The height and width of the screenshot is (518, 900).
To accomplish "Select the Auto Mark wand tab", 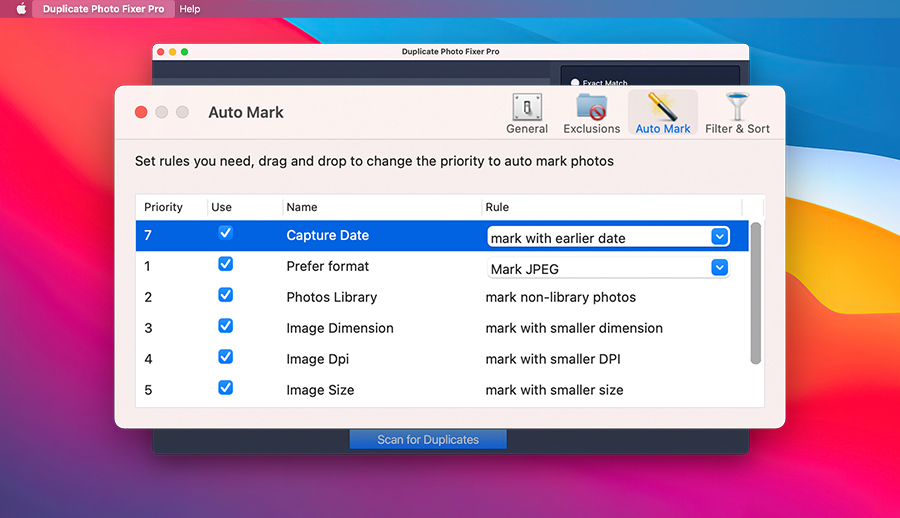I will point(662,114).
